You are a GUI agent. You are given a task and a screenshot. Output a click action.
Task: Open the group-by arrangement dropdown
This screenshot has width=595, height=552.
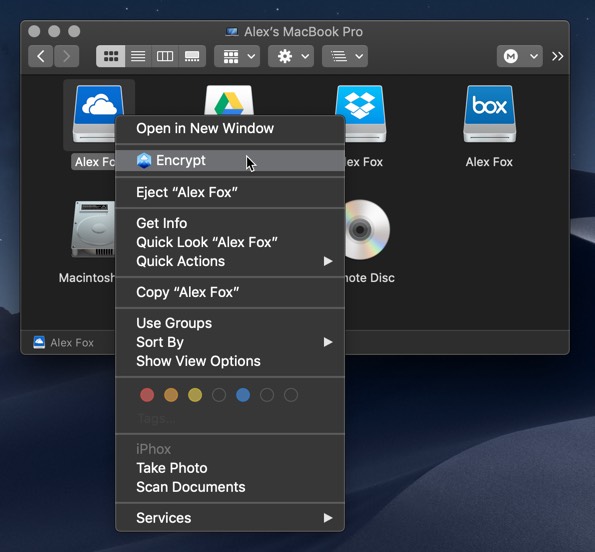pyautogui.click(x=237, y=56)
